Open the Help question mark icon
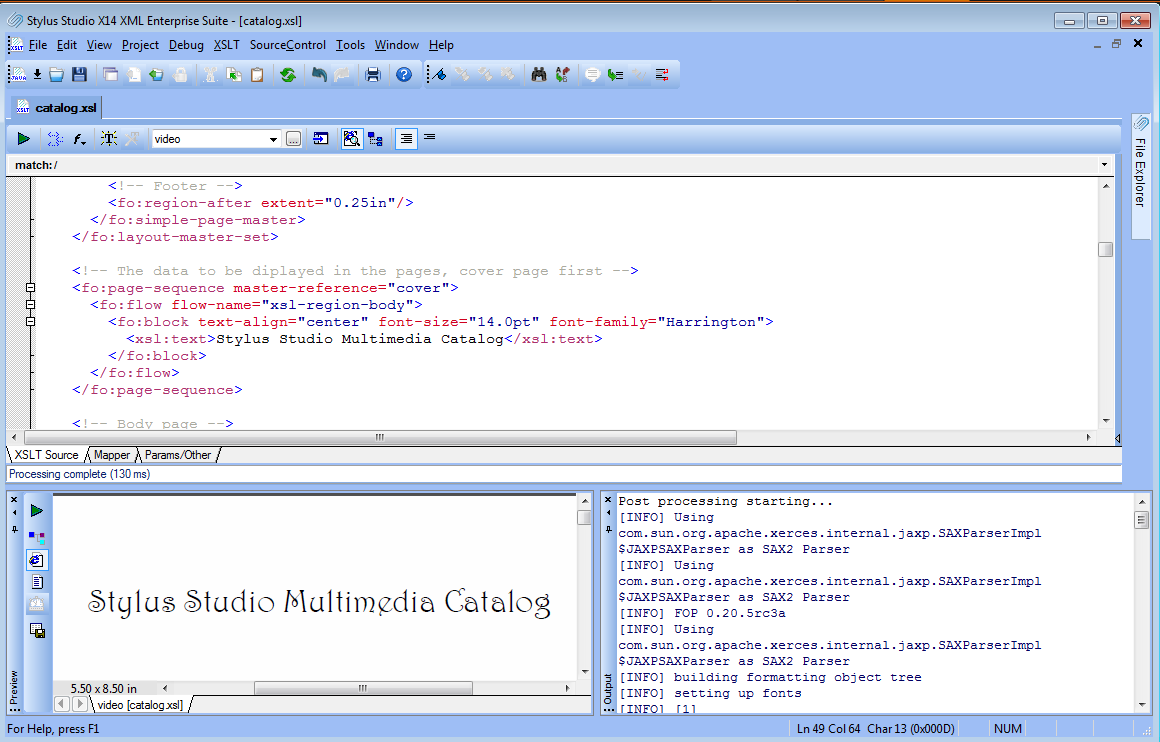The height and width of the screenshot is (742, 1160). coord(403,75)
